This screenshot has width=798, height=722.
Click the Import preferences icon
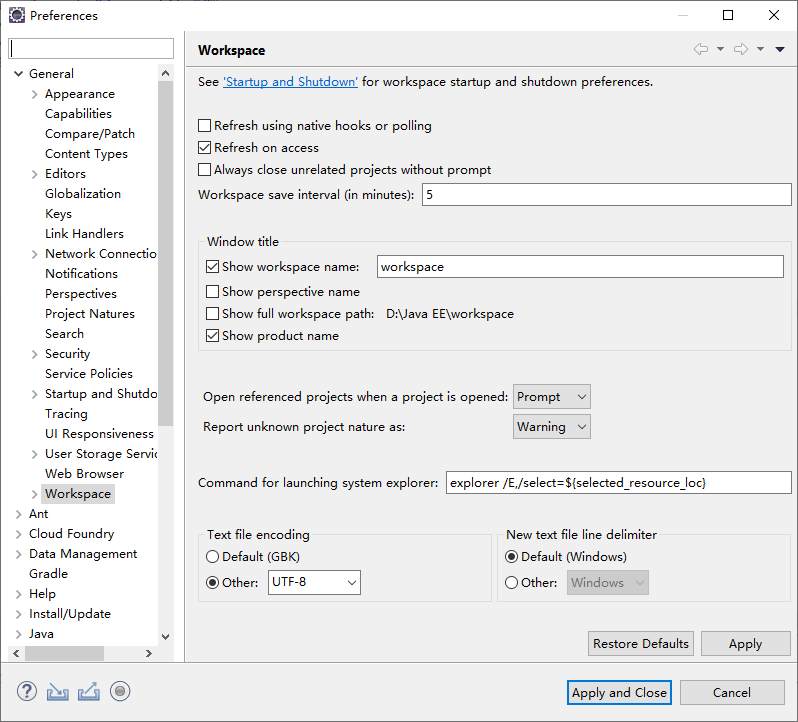pos(58,692)
